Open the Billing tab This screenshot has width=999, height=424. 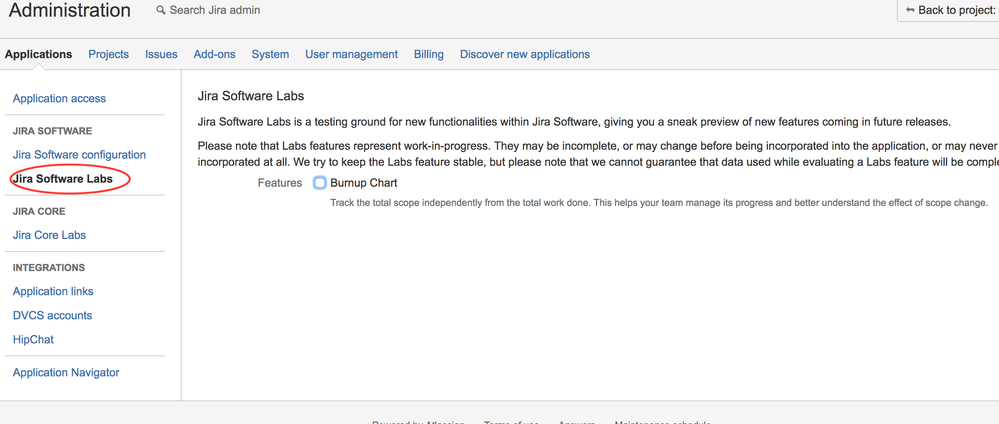coord(429,54)
